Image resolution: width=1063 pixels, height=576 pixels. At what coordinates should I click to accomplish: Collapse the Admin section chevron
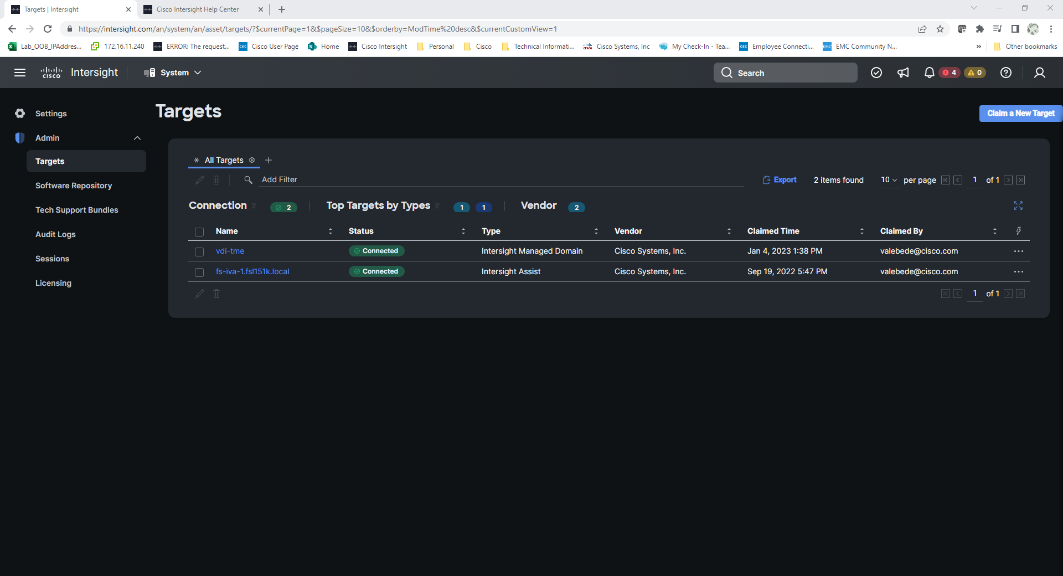tap(138, 138)
